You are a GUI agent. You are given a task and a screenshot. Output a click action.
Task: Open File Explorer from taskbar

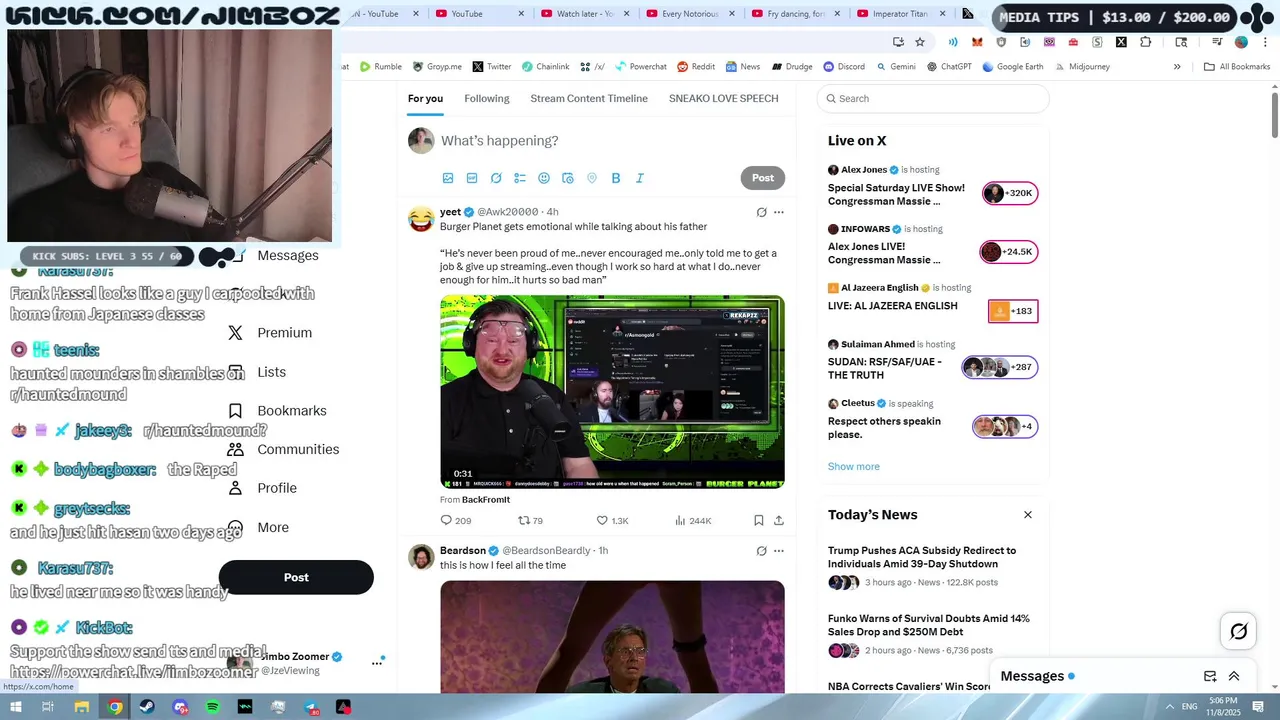[x=81, y=707]
